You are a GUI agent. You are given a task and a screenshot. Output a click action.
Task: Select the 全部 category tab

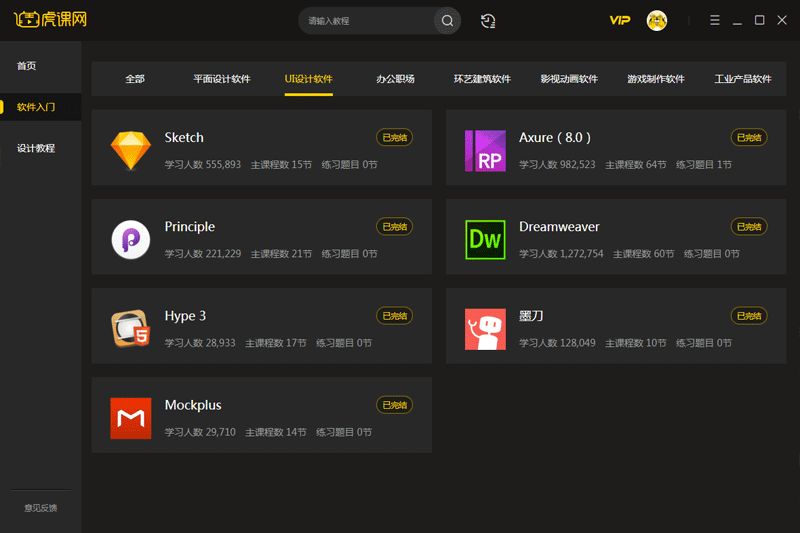pyautogui.click(x=135, y=79)
